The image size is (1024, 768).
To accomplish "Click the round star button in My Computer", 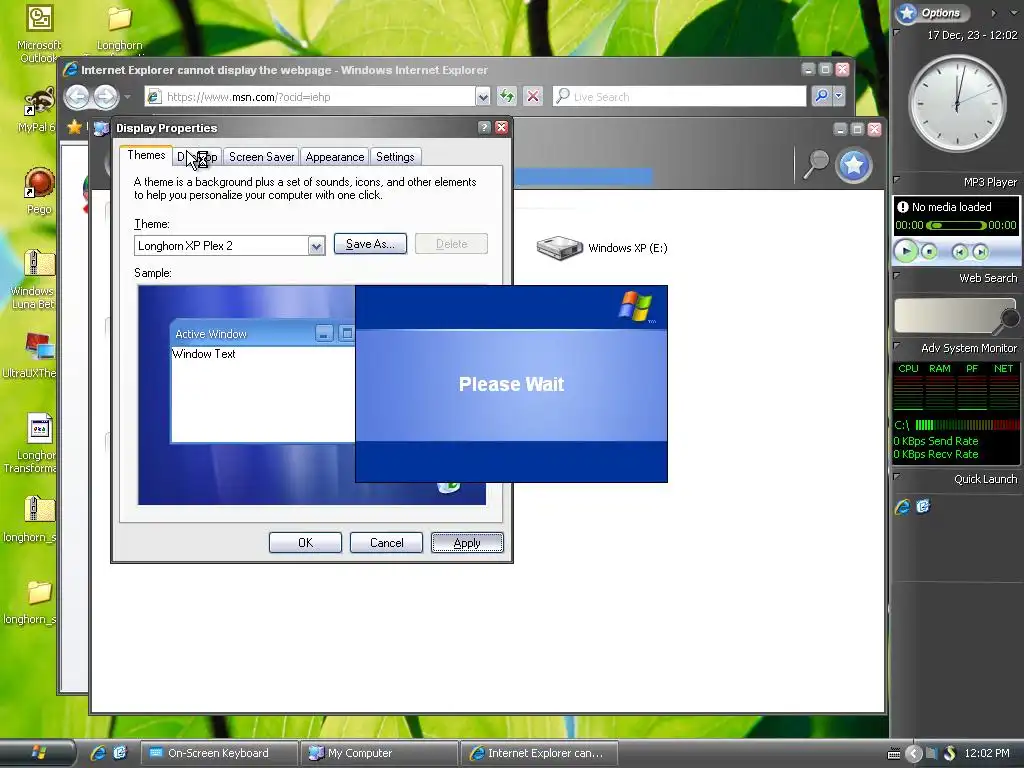I will click(x=854, y=165).
